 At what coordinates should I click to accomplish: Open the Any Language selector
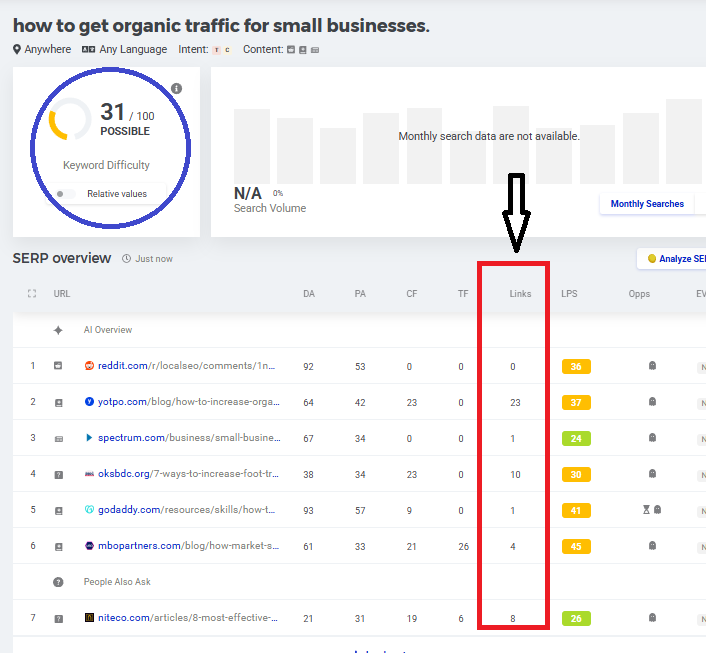124,49
